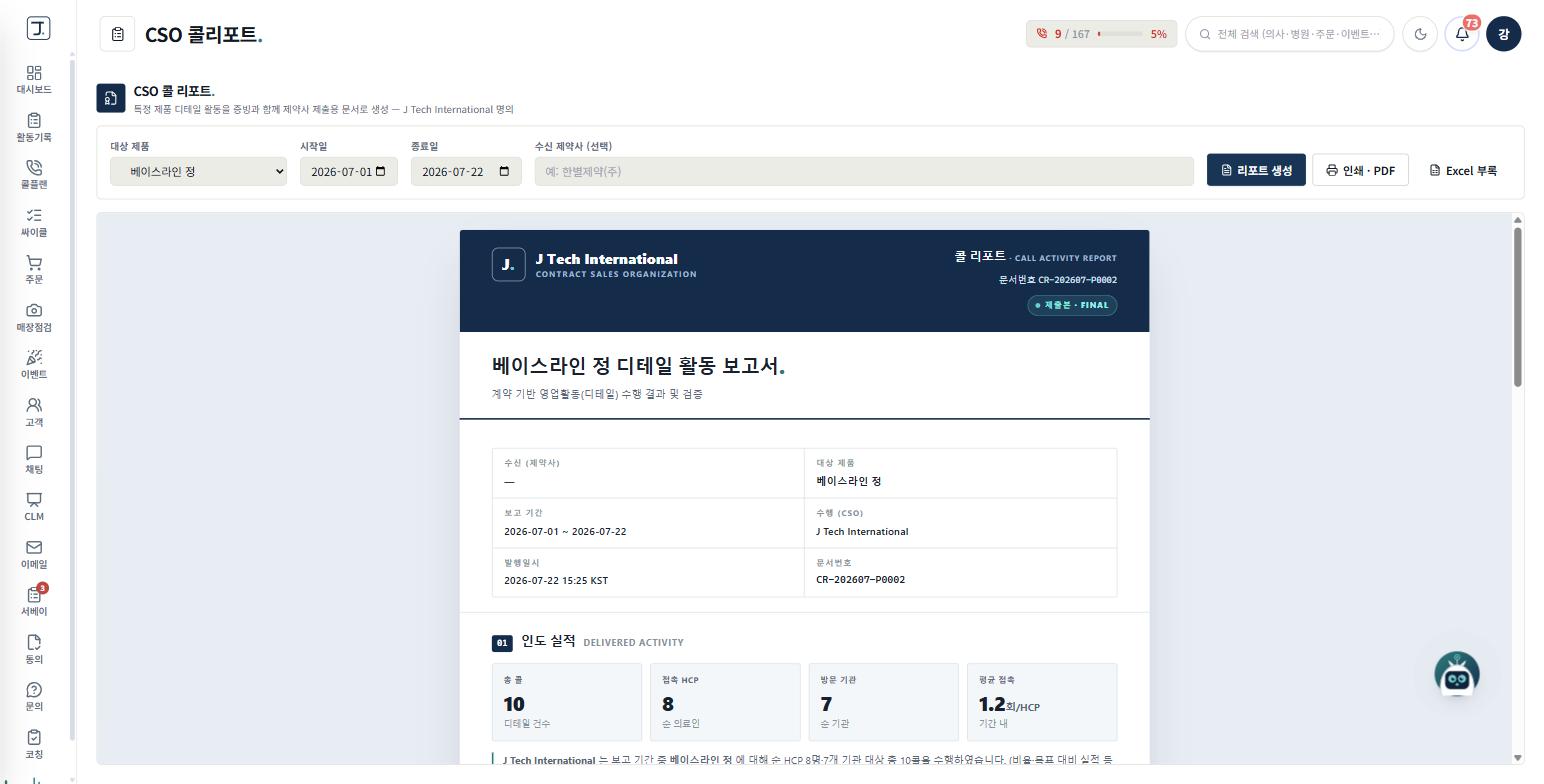Click the 01 인도 실적 section heading
This screenshot has width=1544, height=784.
pyautogui.click(x=588, y=642)
